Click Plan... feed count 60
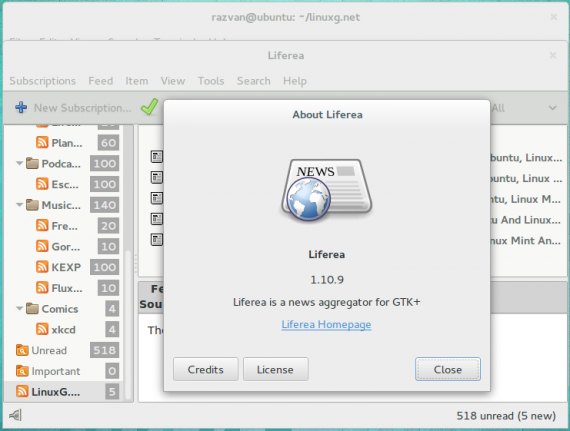The height and width of the screenshot is (431, 570). click(x=108, y=142)
